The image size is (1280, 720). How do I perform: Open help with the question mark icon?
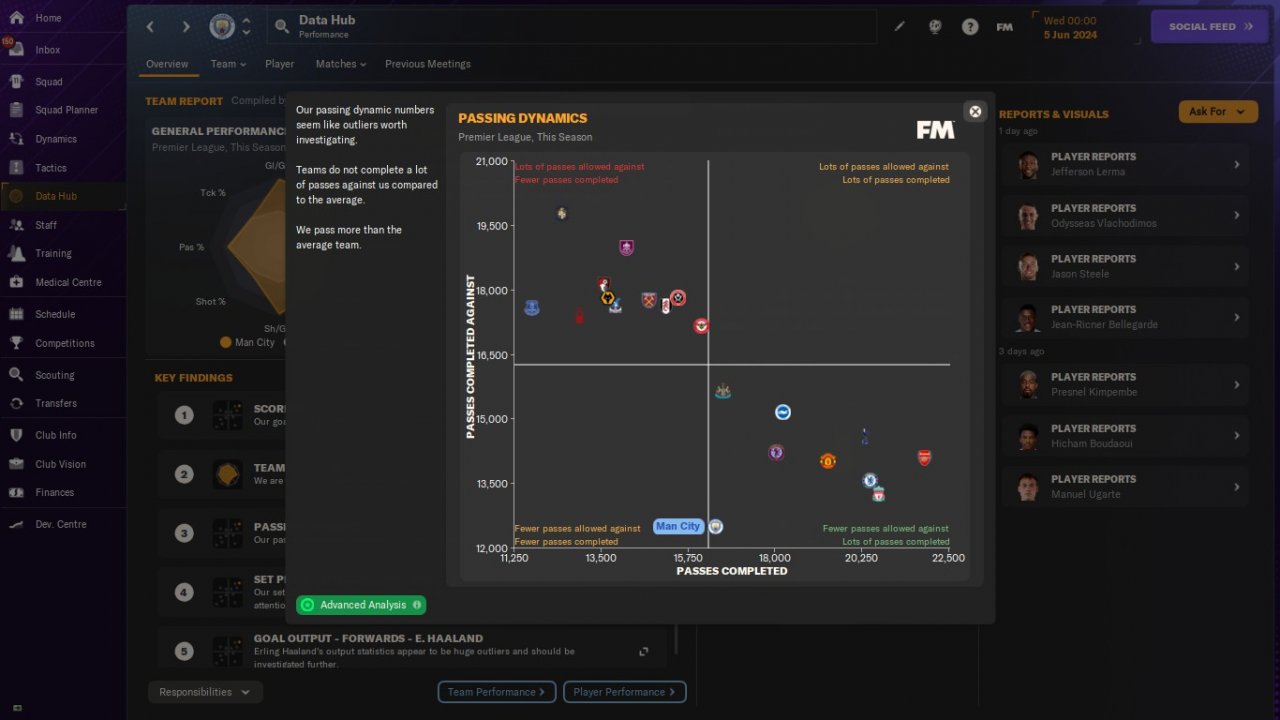(970, 27)
